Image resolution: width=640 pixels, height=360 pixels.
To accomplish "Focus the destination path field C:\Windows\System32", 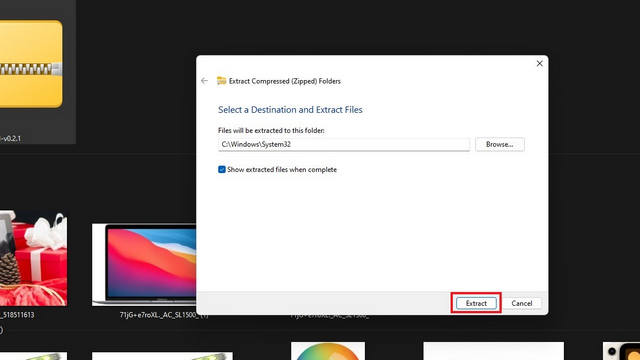I will [x=344, y=144].
